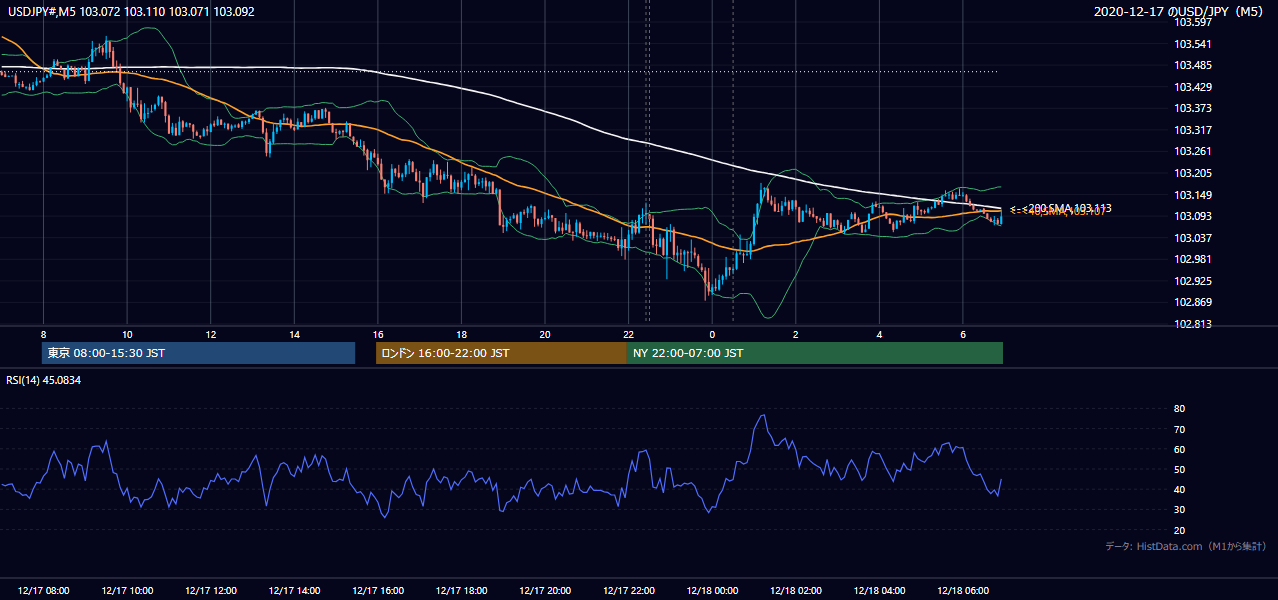Viewport: 1278px width, 600px height.
Task: Click hour tick 16 under the price chart
Action: (x=378, y=334)
